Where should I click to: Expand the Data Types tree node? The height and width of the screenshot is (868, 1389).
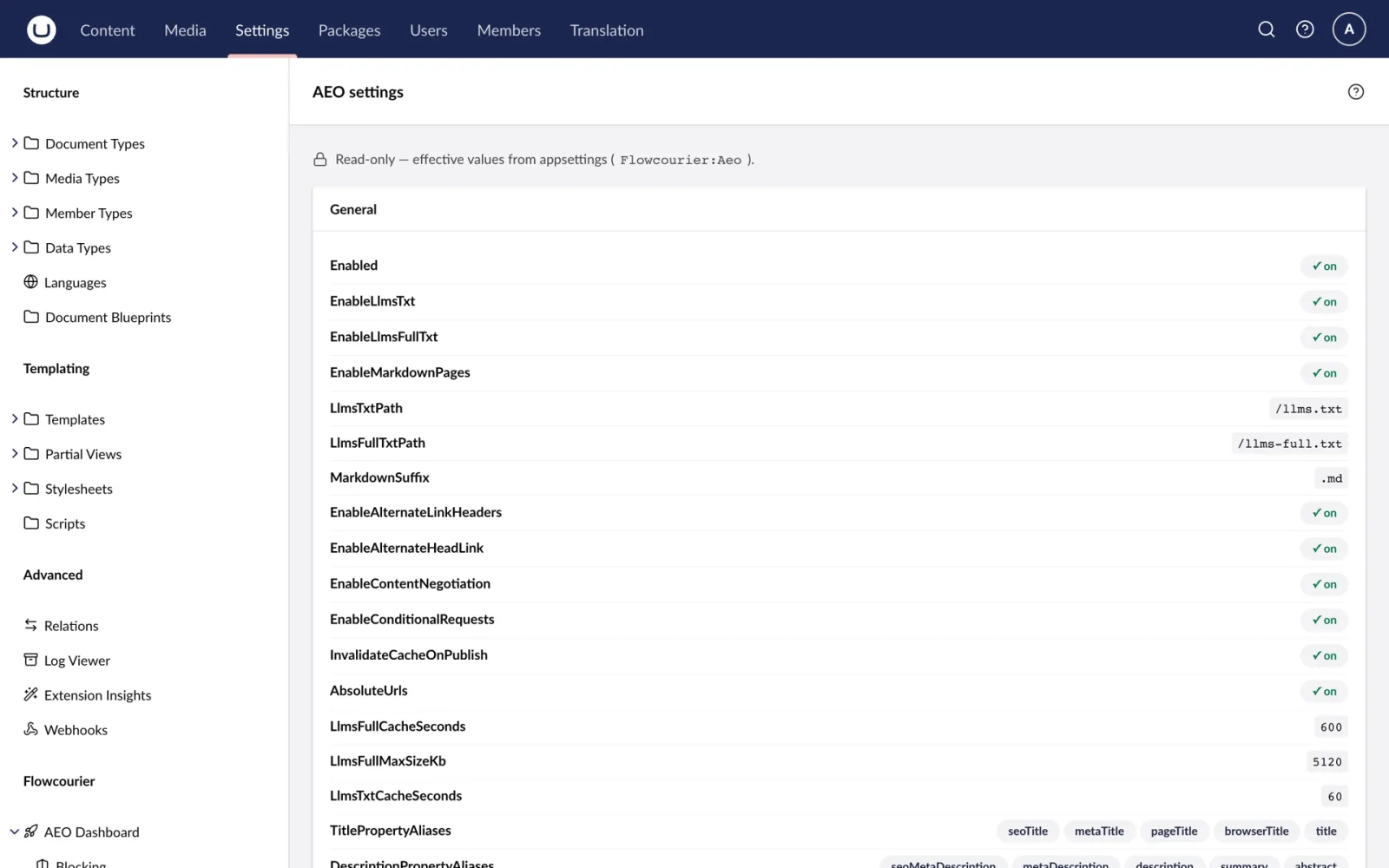tap(15, 247)
